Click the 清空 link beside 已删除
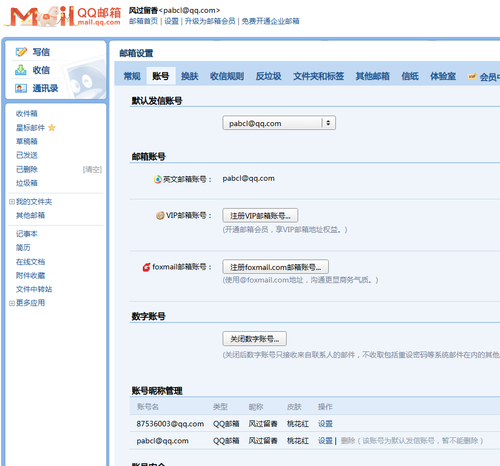Viewport: 500px width, 466px height. click(92, 170)
